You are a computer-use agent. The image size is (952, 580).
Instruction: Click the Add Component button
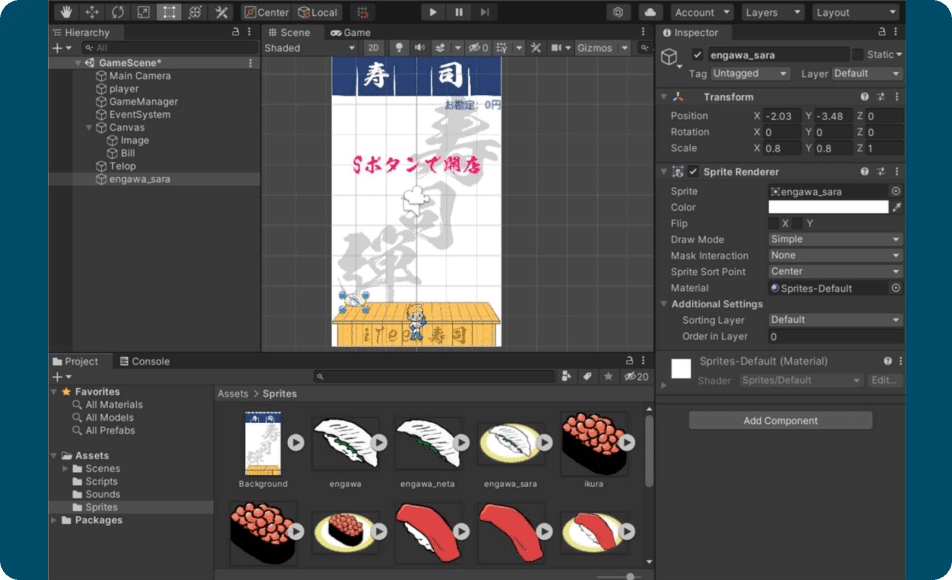[780, 421]
